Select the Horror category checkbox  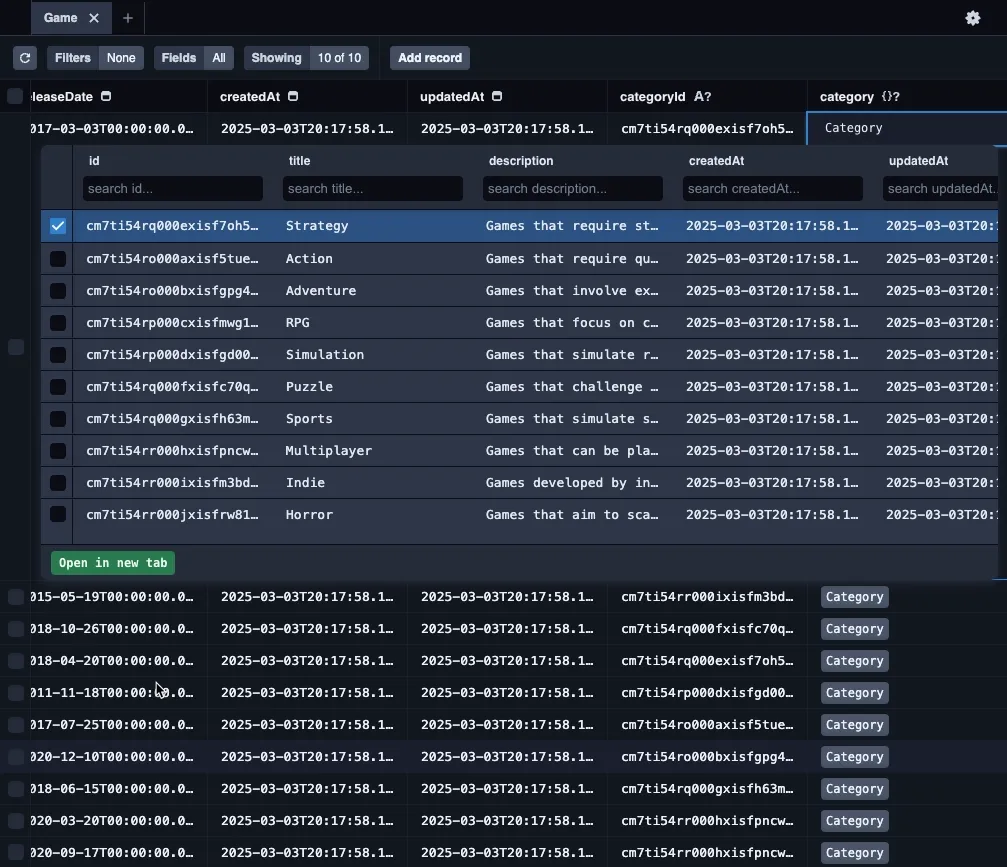58,514
